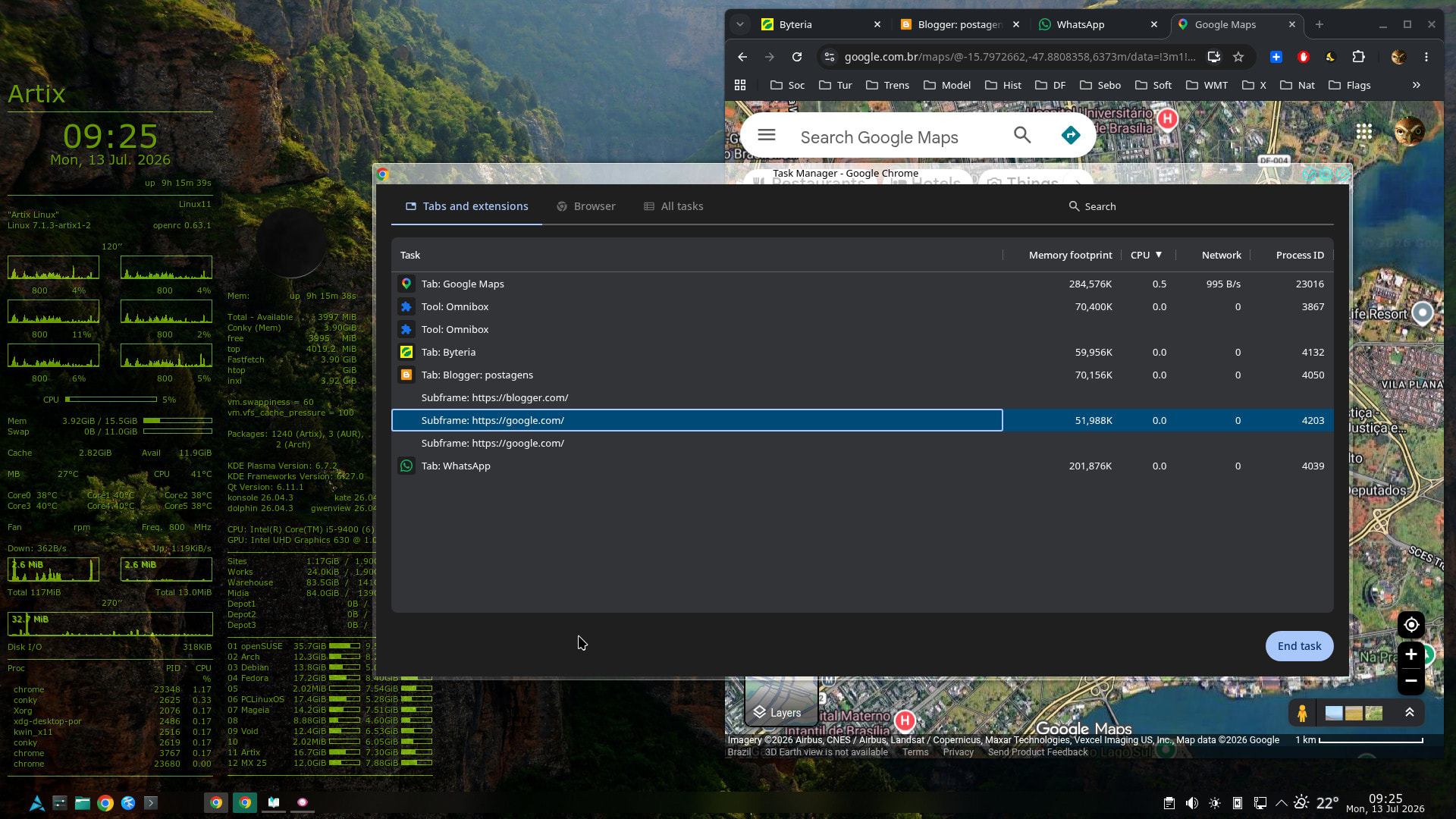Reload the Google Maps page
1456x819 pixels.
coord(796,57)
